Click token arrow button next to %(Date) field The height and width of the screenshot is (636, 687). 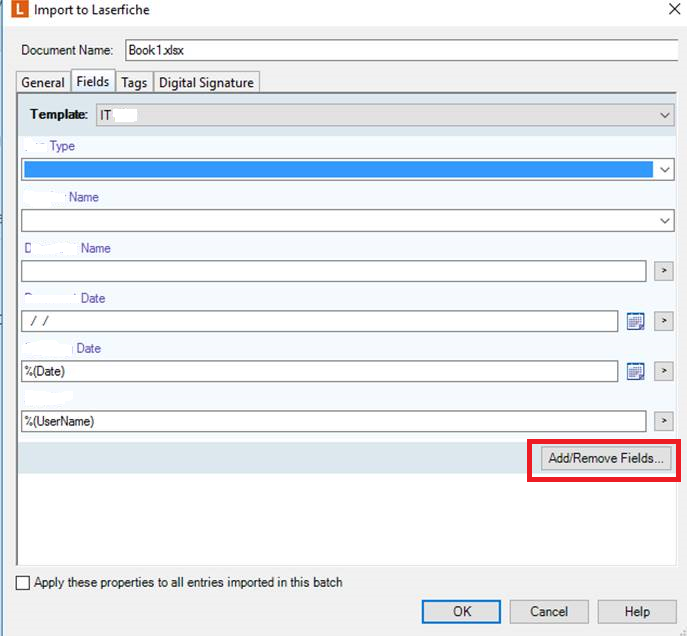(664, 371)
